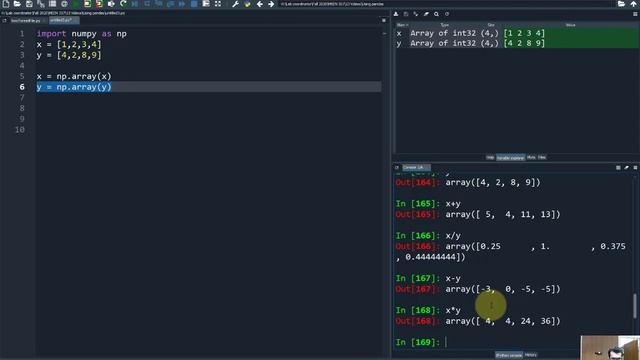
Task: Edit the working directory path field
Action: (446, 4)
